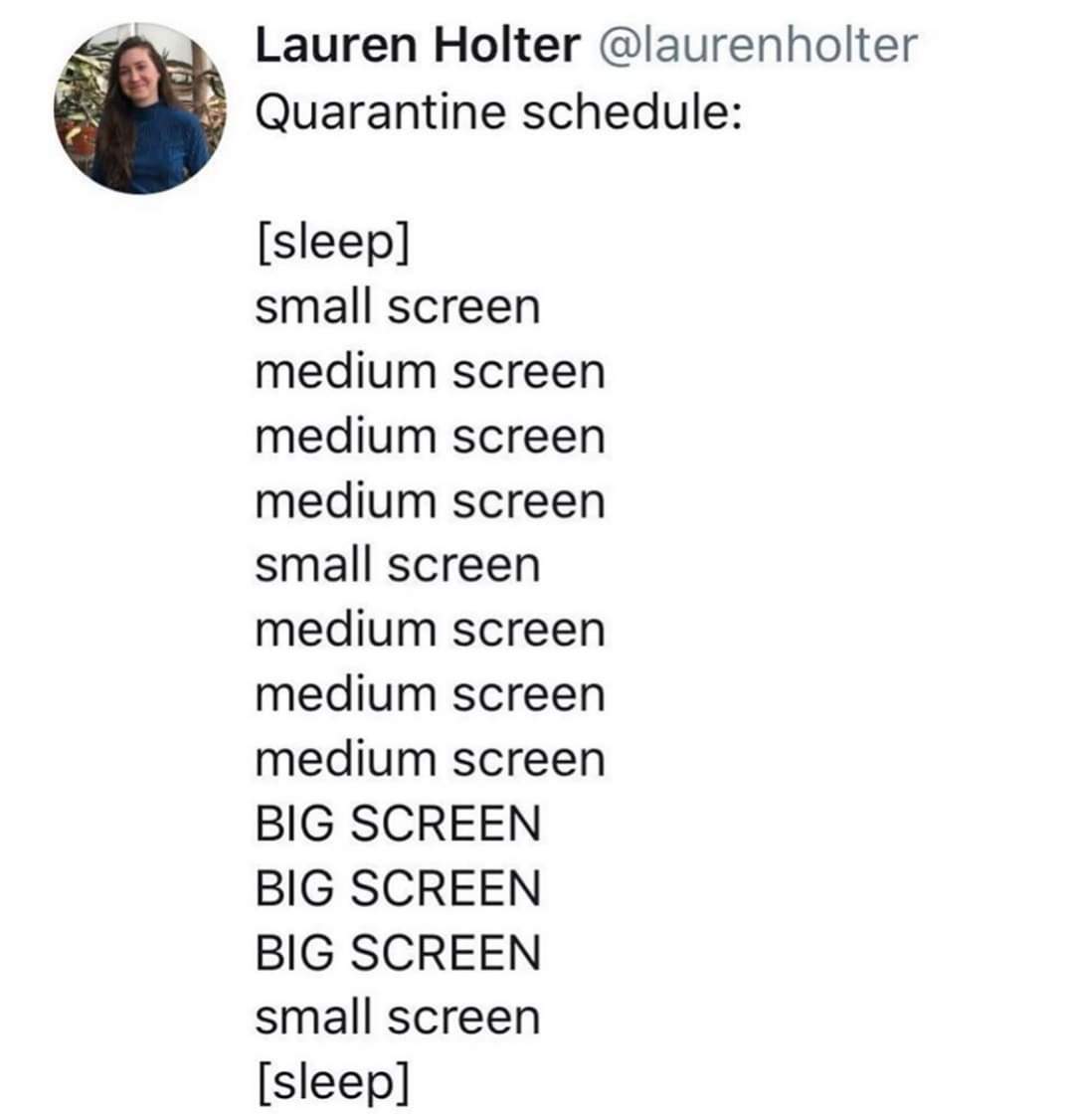The image size is (1074, 1120).
Task: Select the middle BIG SCREEN line
Action: 398,888
